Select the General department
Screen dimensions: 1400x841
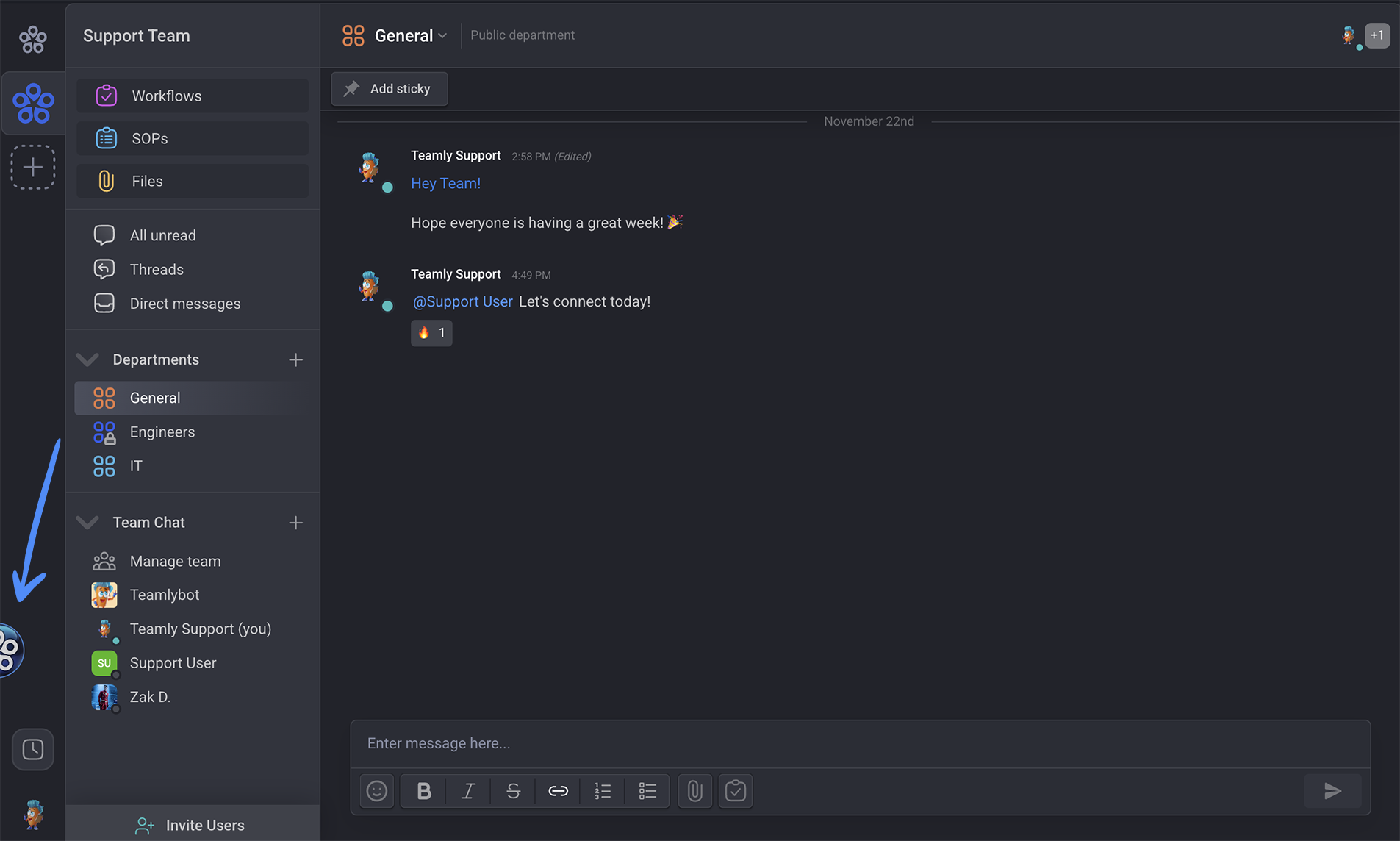coord(193,398)
